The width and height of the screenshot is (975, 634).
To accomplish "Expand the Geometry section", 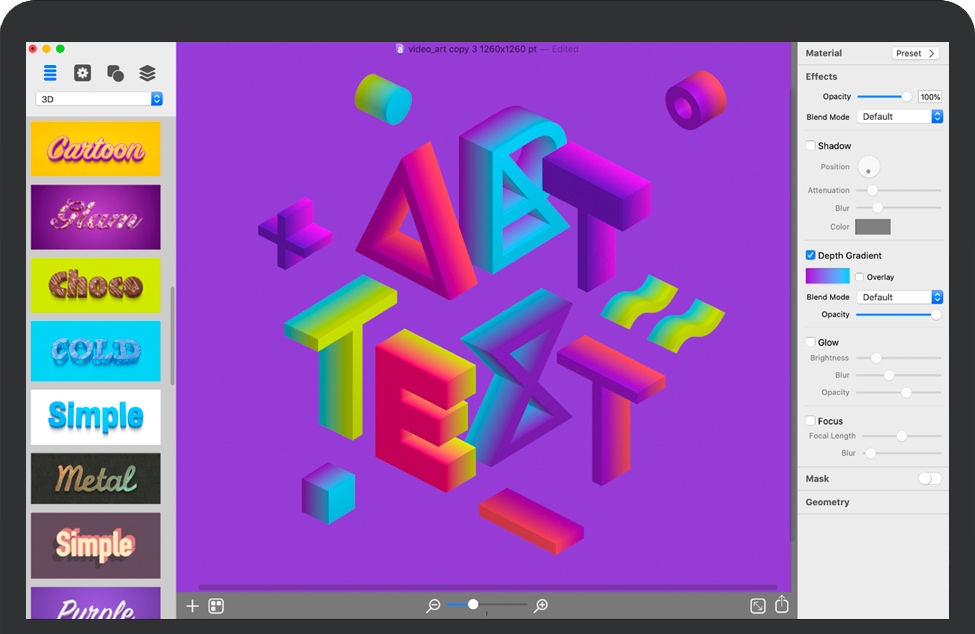I will (827, 502).
